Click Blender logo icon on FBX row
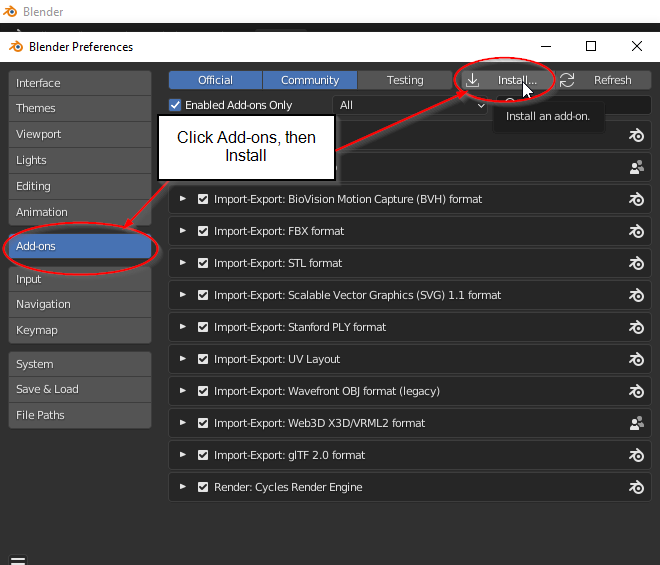 point(636,231)
